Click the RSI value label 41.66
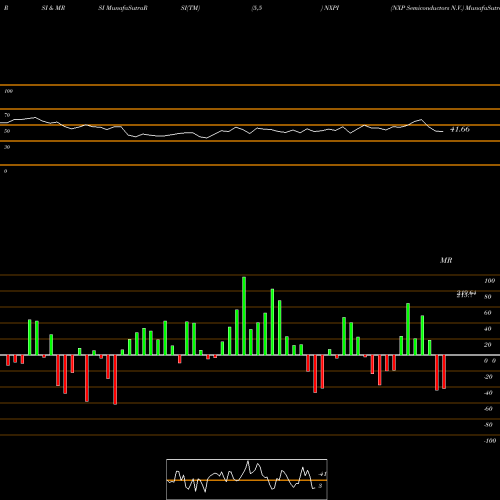Viewport: 500px width, 500px height. pyautogui.click(x=460, y=129)
